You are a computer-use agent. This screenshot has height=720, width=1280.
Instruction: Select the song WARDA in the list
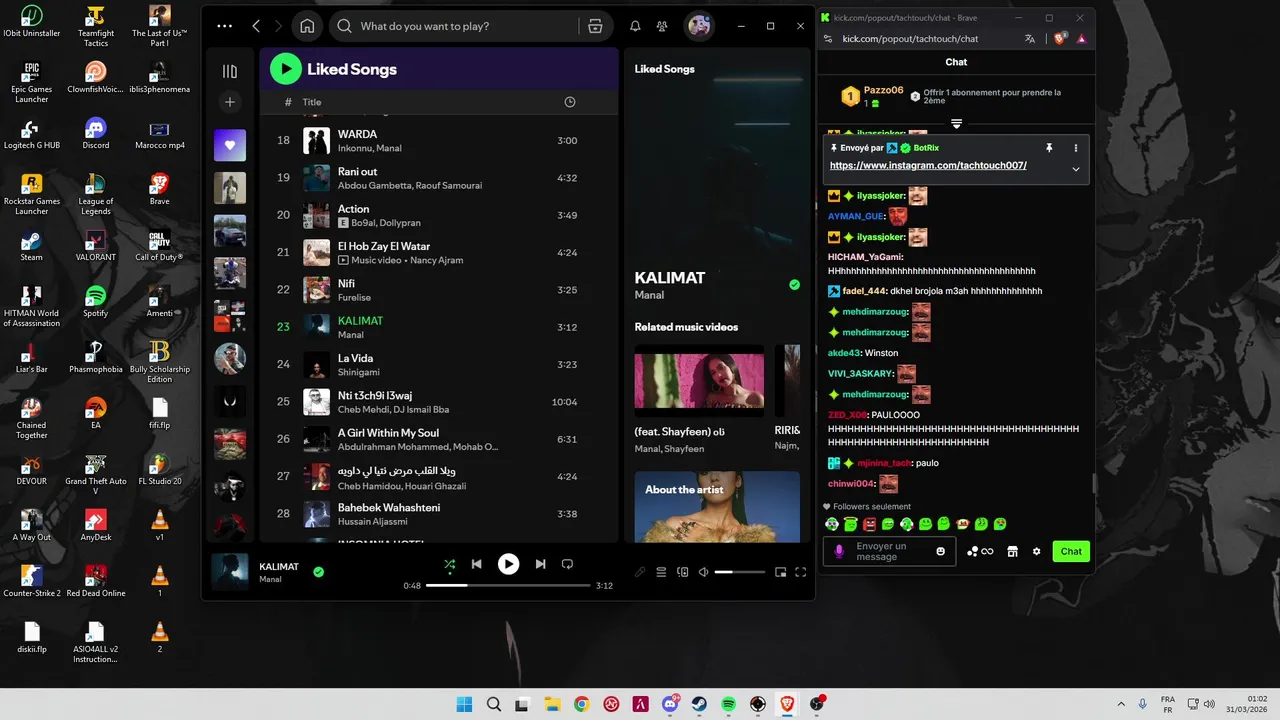[x=439, y=141]
